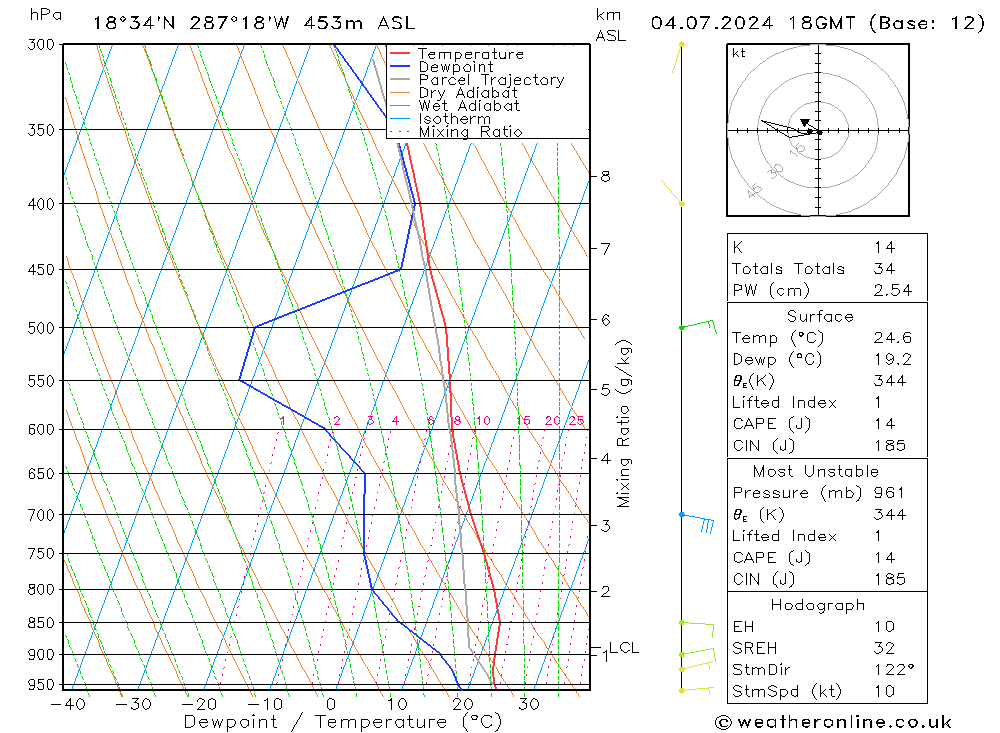Click the Surface section header
This screenshot has width=1000, height=733.
click(x=820, y=316)
